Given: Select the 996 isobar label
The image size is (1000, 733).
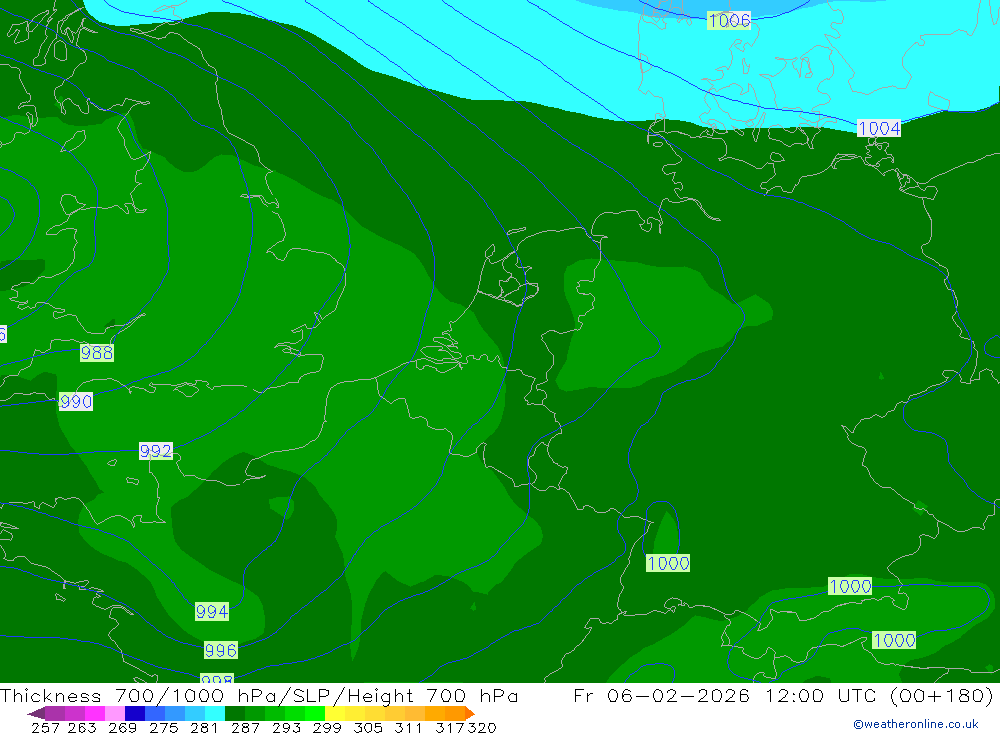Looking at the screenshot, I should coord(221,650).
